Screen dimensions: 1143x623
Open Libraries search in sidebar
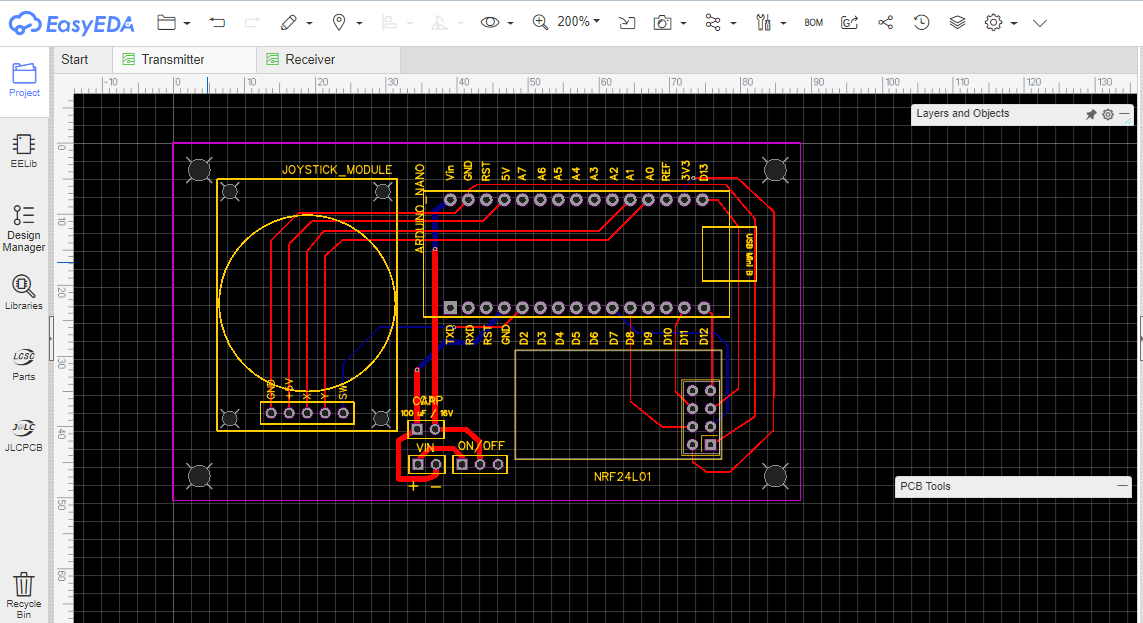pyautogui.click(x=24, y=292)
